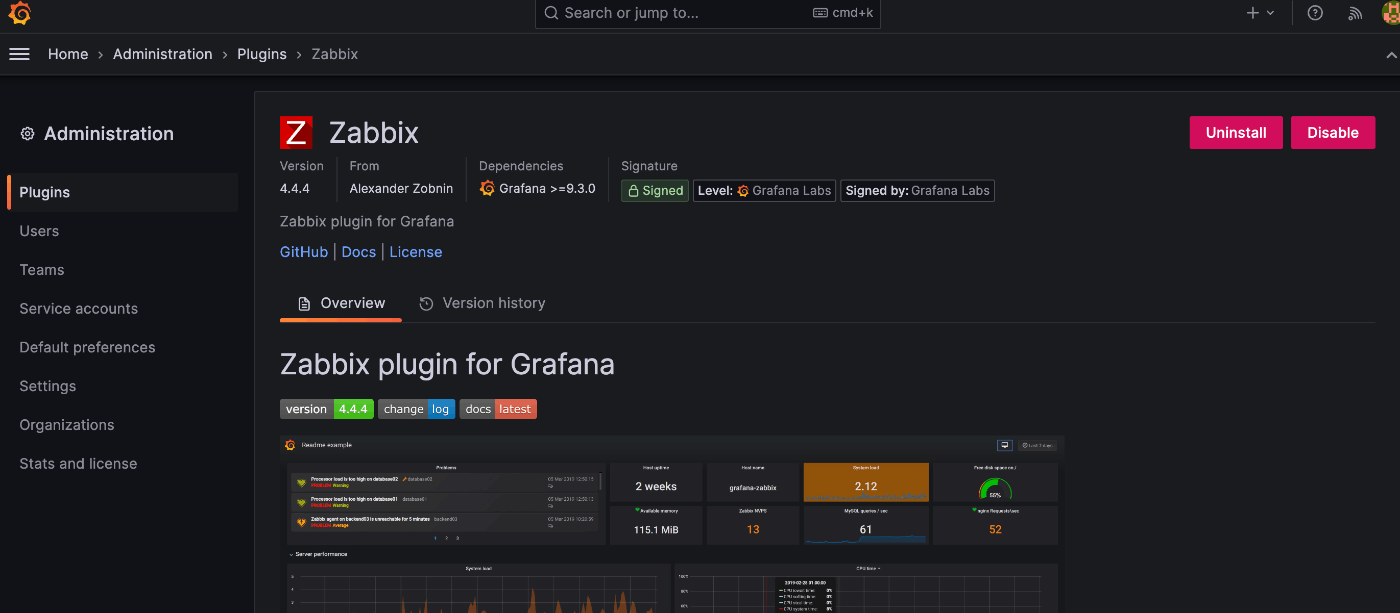The image size is (1400, 613).
Task: Open the hamburger navigation menu
Action: click(19, 54)
